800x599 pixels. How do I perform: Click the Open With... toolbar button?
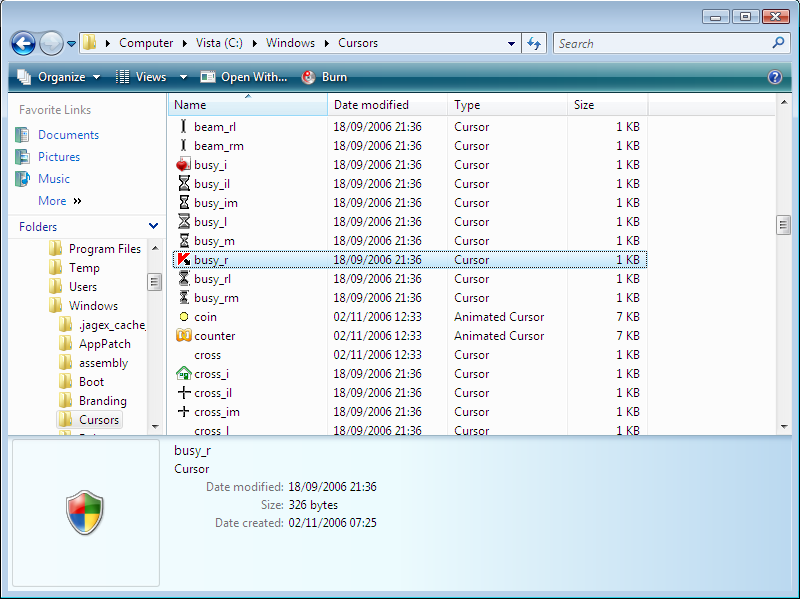tap(244, 77)
